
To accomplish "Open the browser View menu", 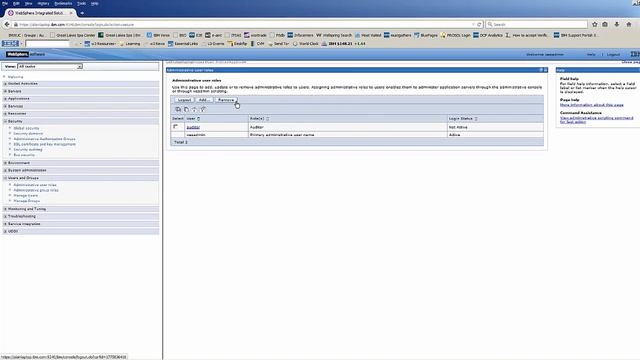I will pyautogui.click(x=28, y=3).
